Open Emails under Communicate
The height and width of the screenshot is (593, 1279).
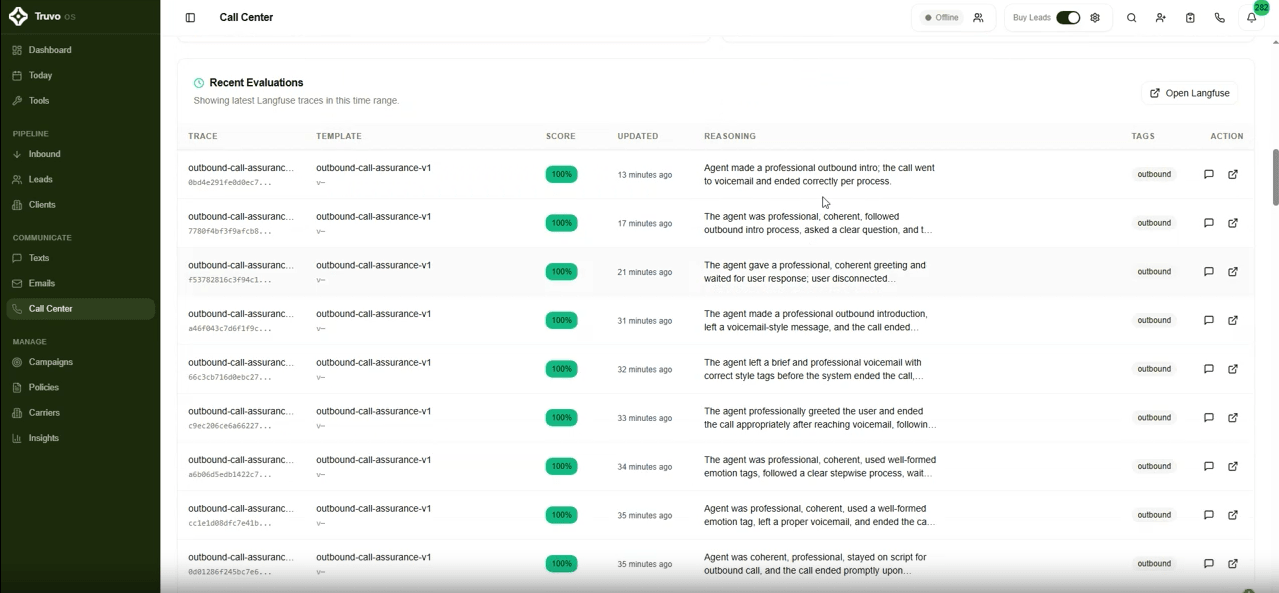point(80,283)
